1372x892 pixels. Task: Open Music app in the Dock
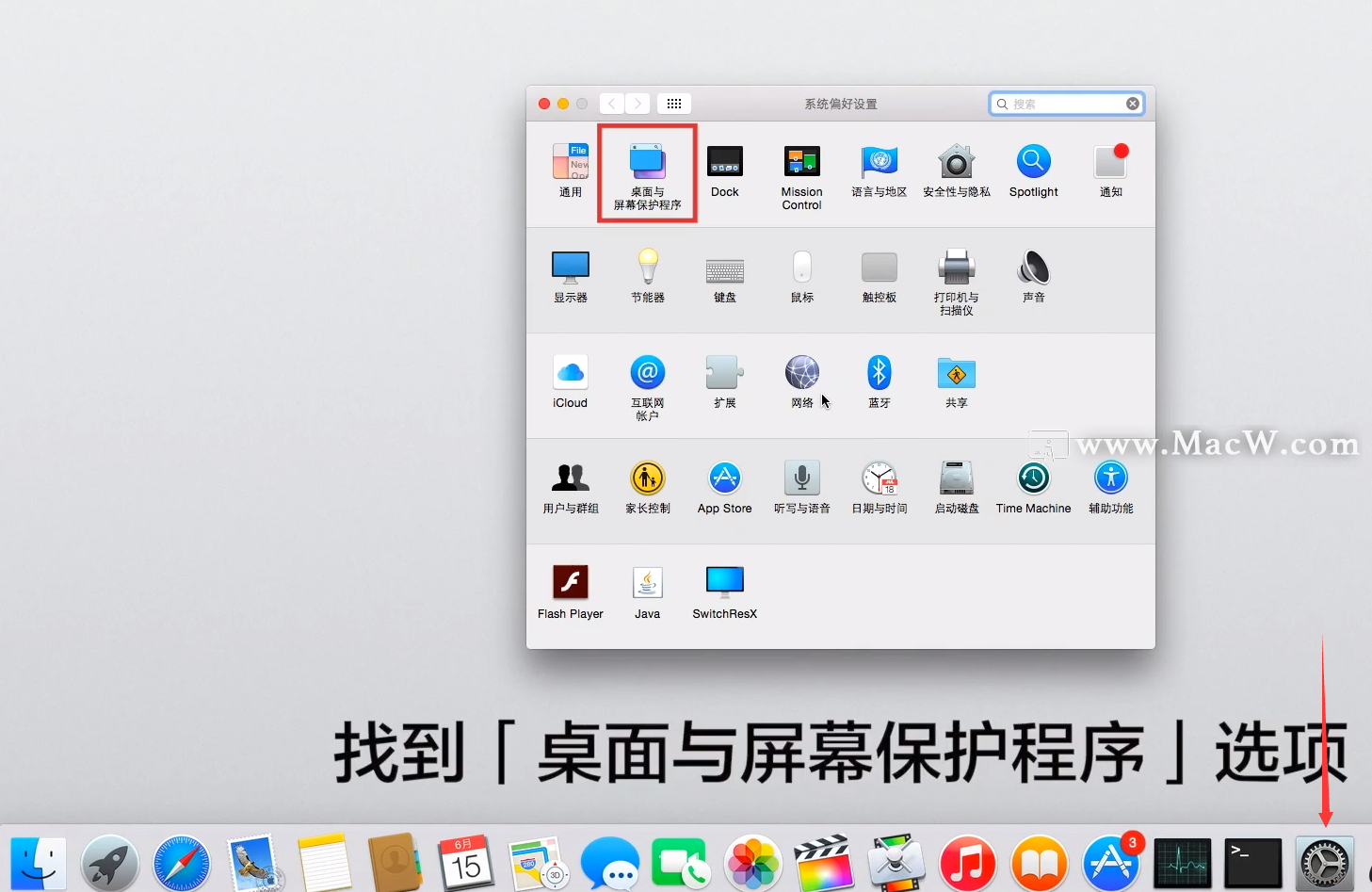pos(967,864)
